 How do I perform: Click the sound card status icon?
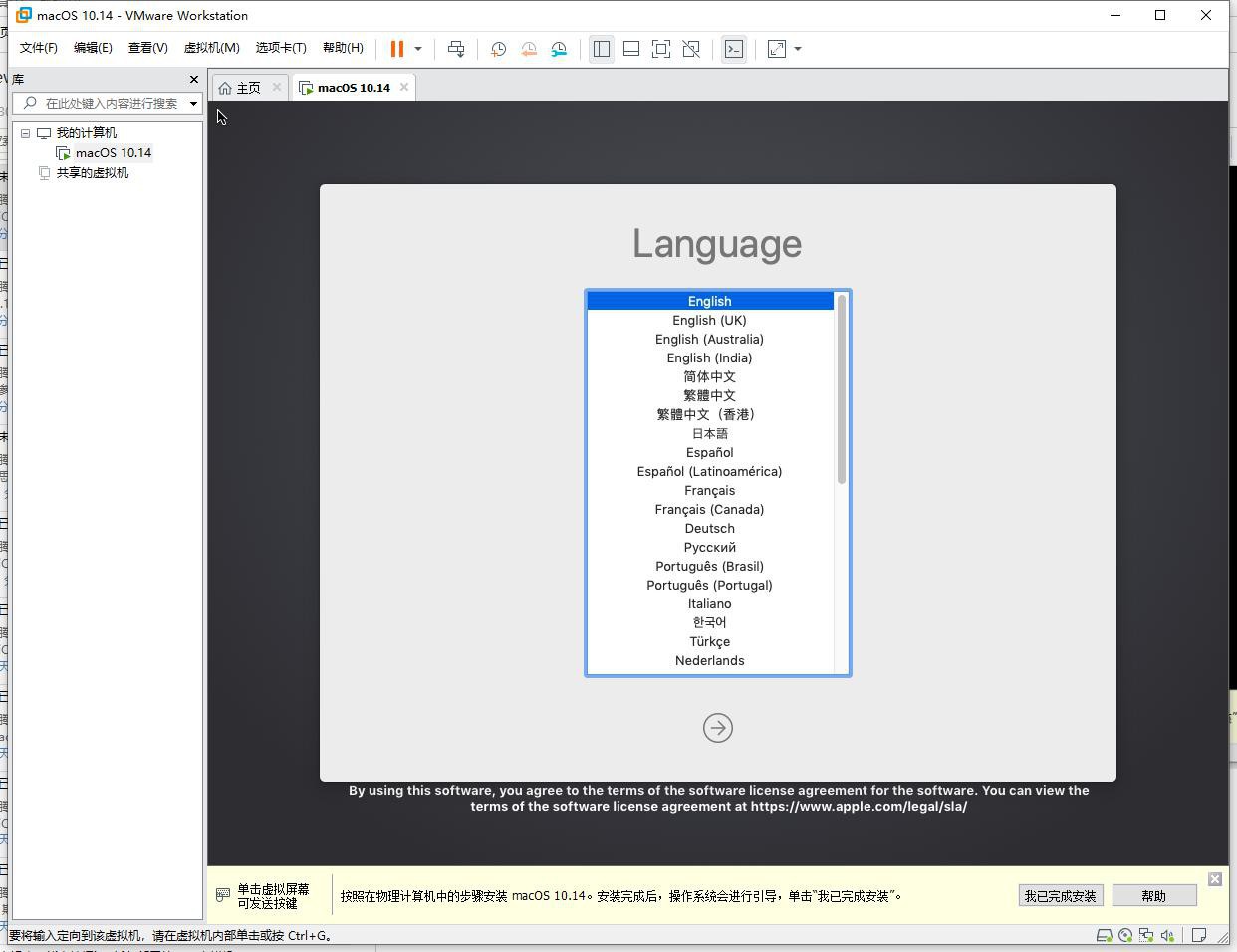coord(1167,935)
